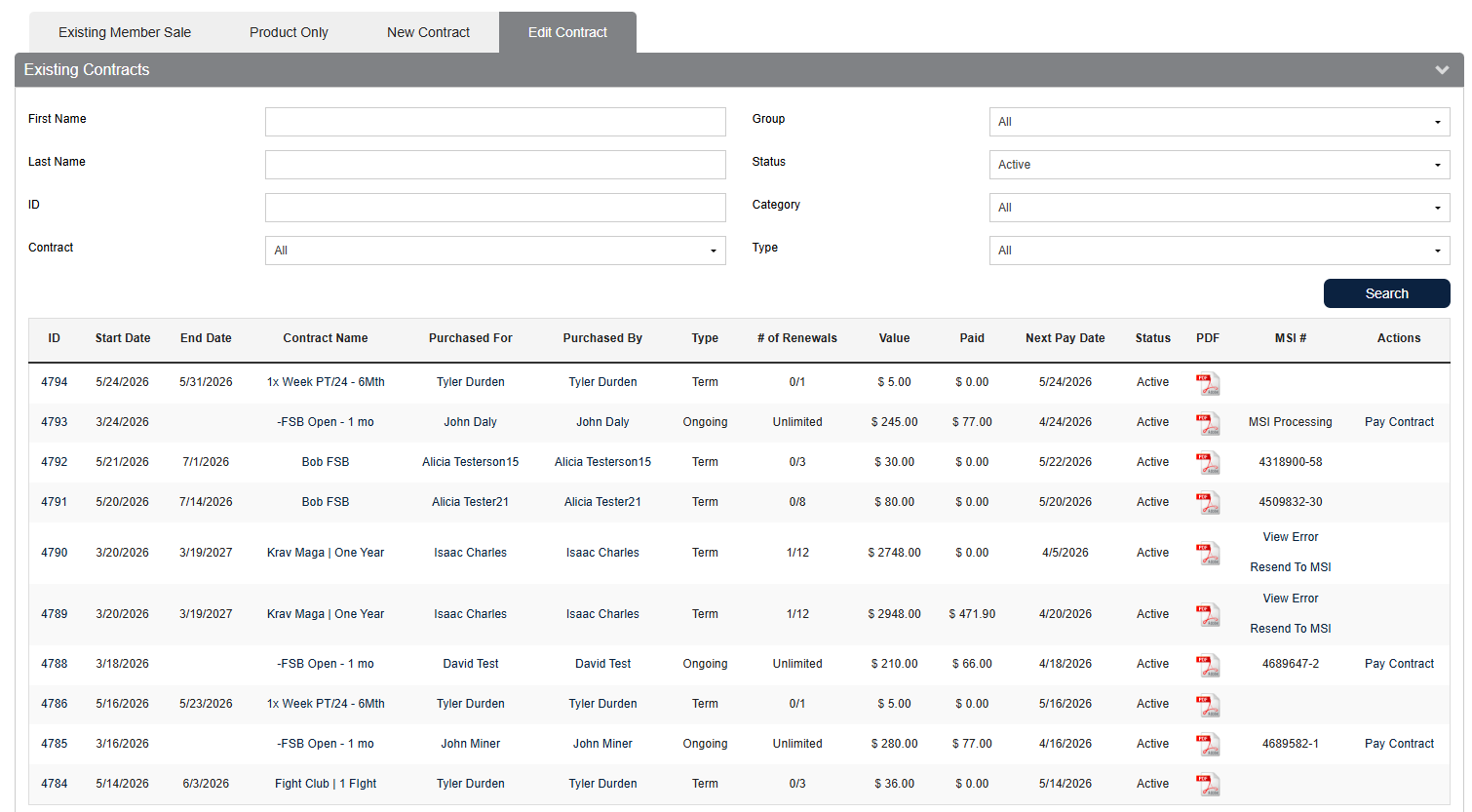Open PDF icon for contract 4794
Image resolution: width=1472 pixels, height=812 pixels.
1208,383
